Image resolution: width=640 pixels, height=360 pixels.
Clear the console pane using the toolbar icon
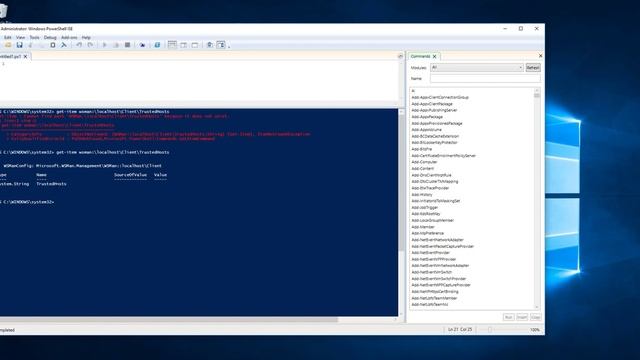click(x=64, y=45)
